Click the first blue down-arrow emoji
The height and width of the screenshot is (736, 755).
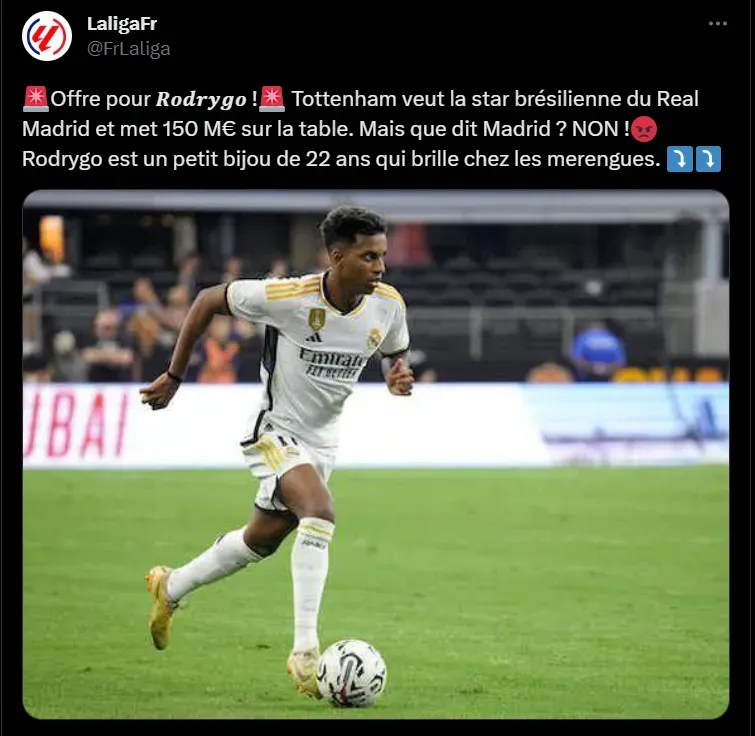coord(679,159)
